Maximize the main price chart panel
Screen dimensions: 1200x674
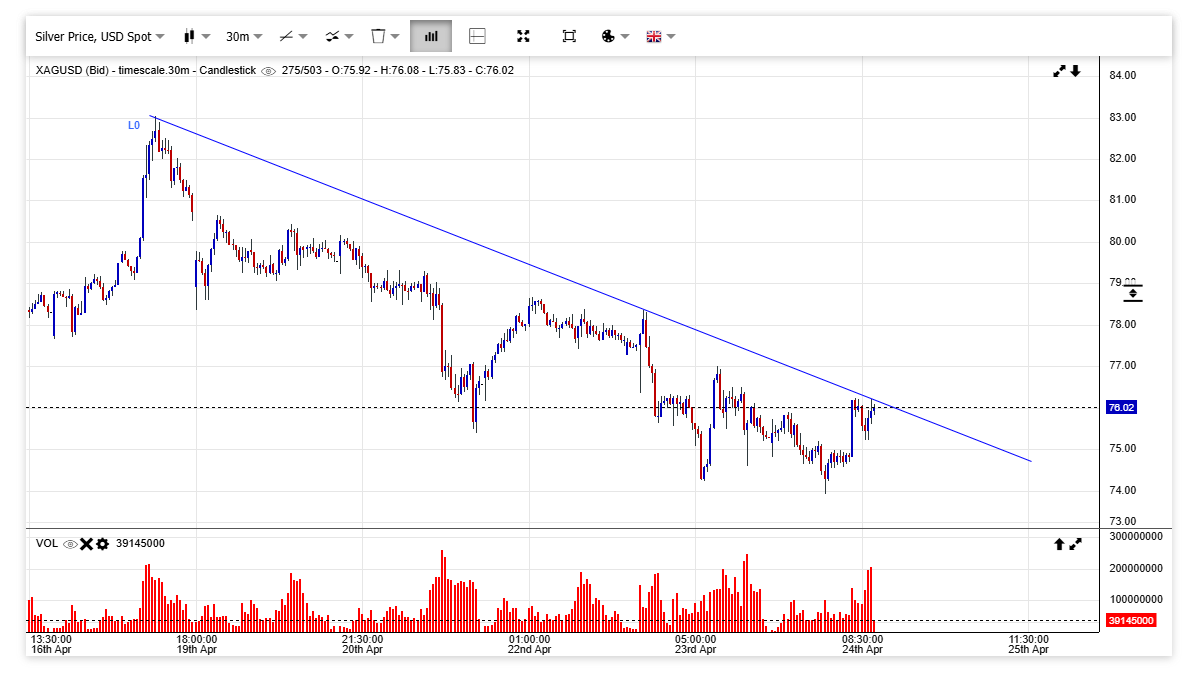click(x=1059, y=71)
